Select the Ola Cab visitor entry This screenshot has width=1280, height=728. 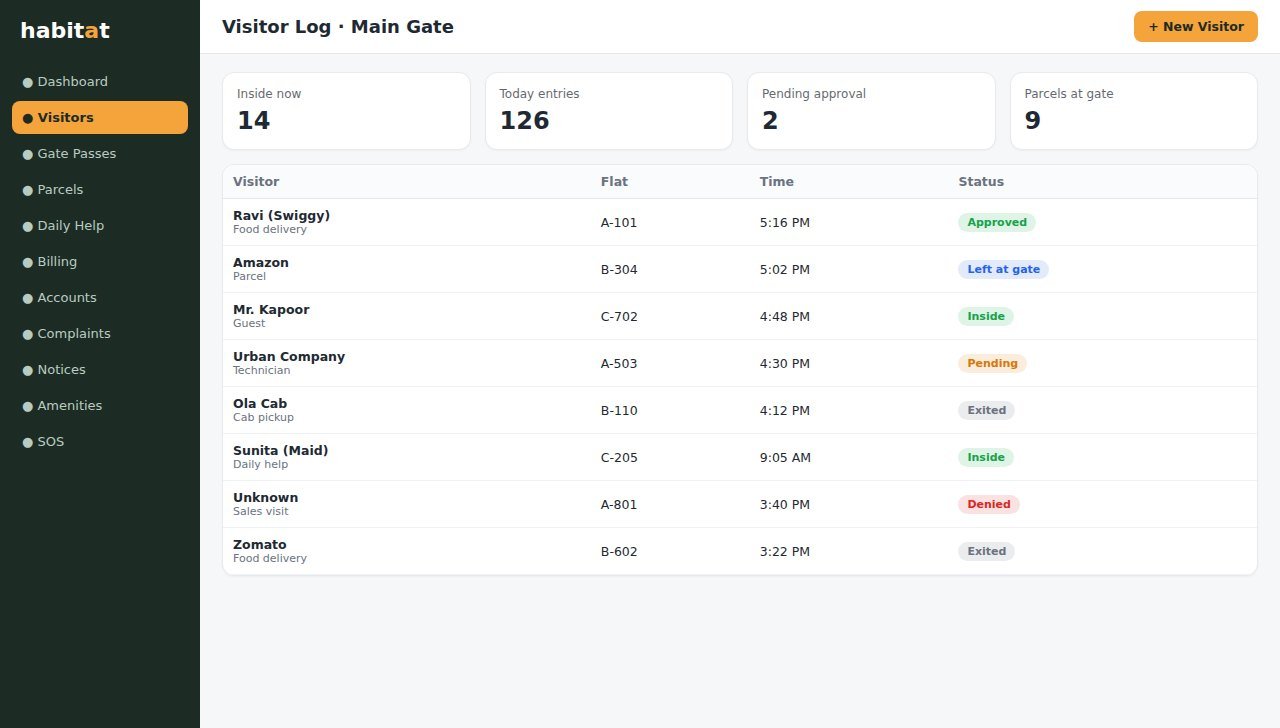point(740,410)
